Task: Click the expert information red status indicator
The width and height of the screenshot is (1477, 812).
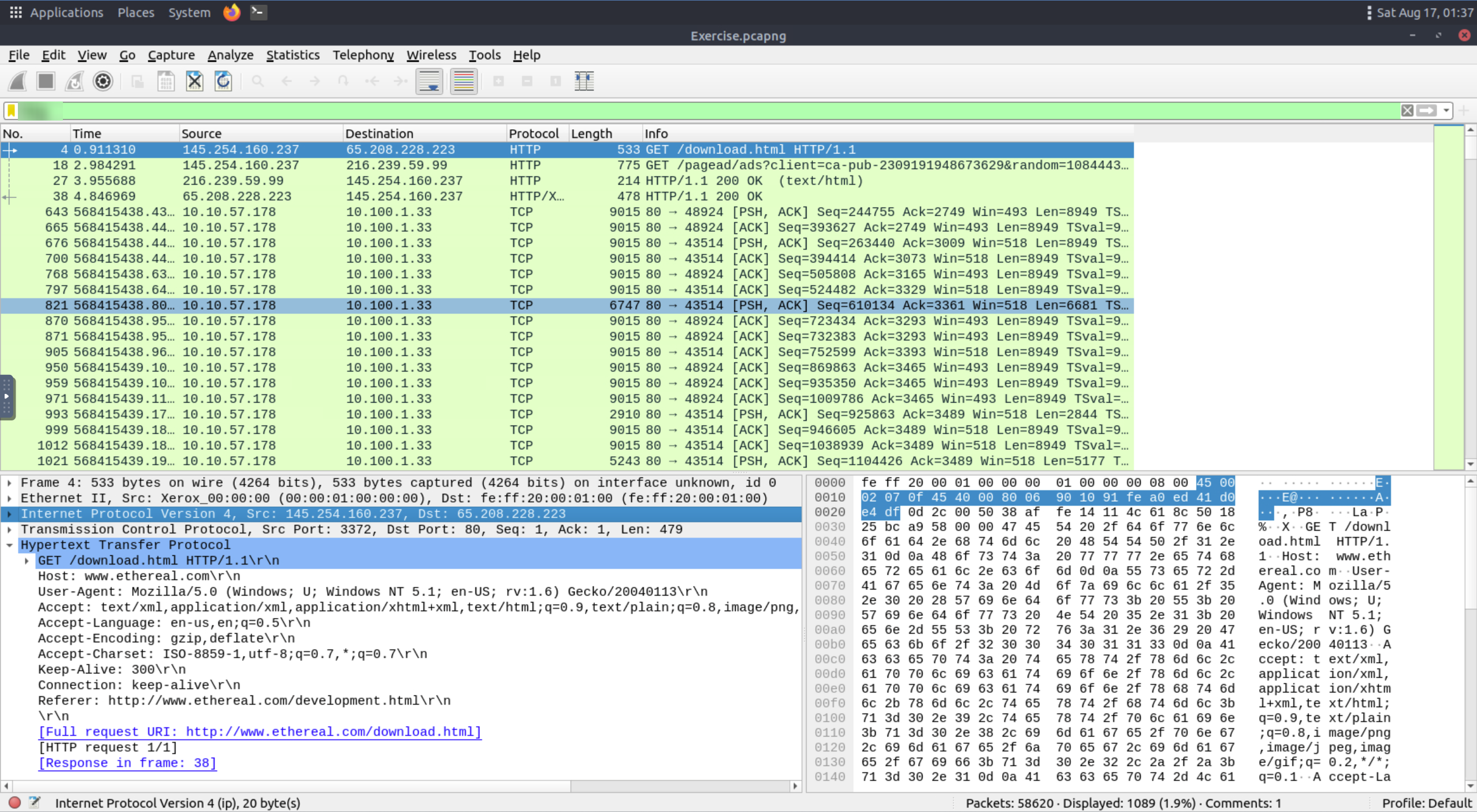Action: [x=15, y=802]
